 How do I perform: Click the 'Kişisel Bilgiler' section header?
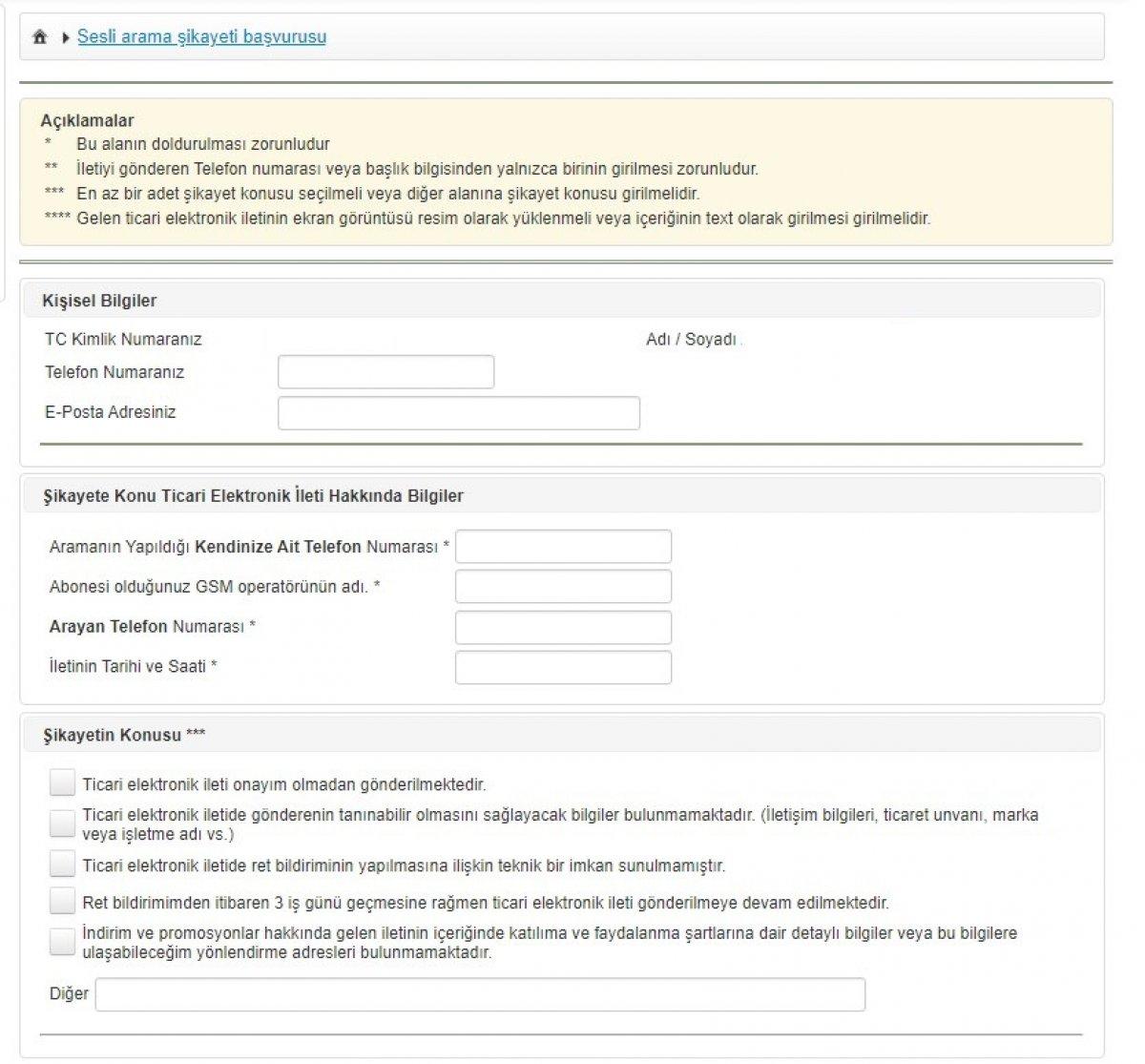[99, 301]
